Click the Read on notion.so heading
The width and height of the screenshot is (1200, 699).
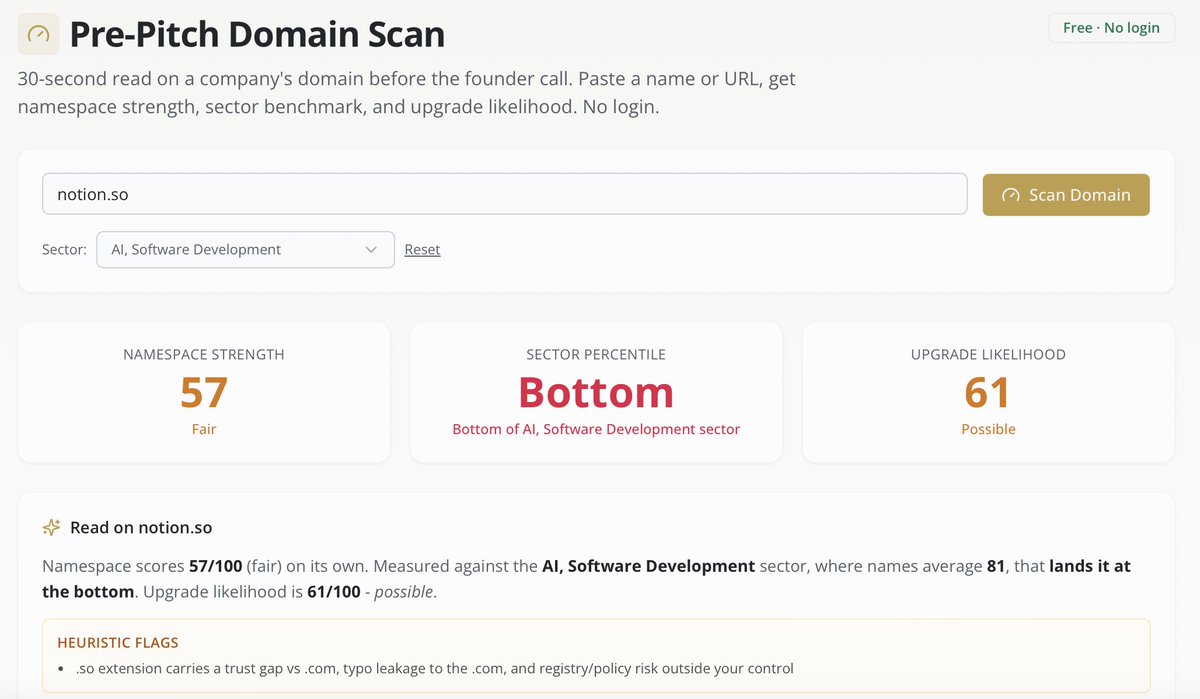point(141,527)
